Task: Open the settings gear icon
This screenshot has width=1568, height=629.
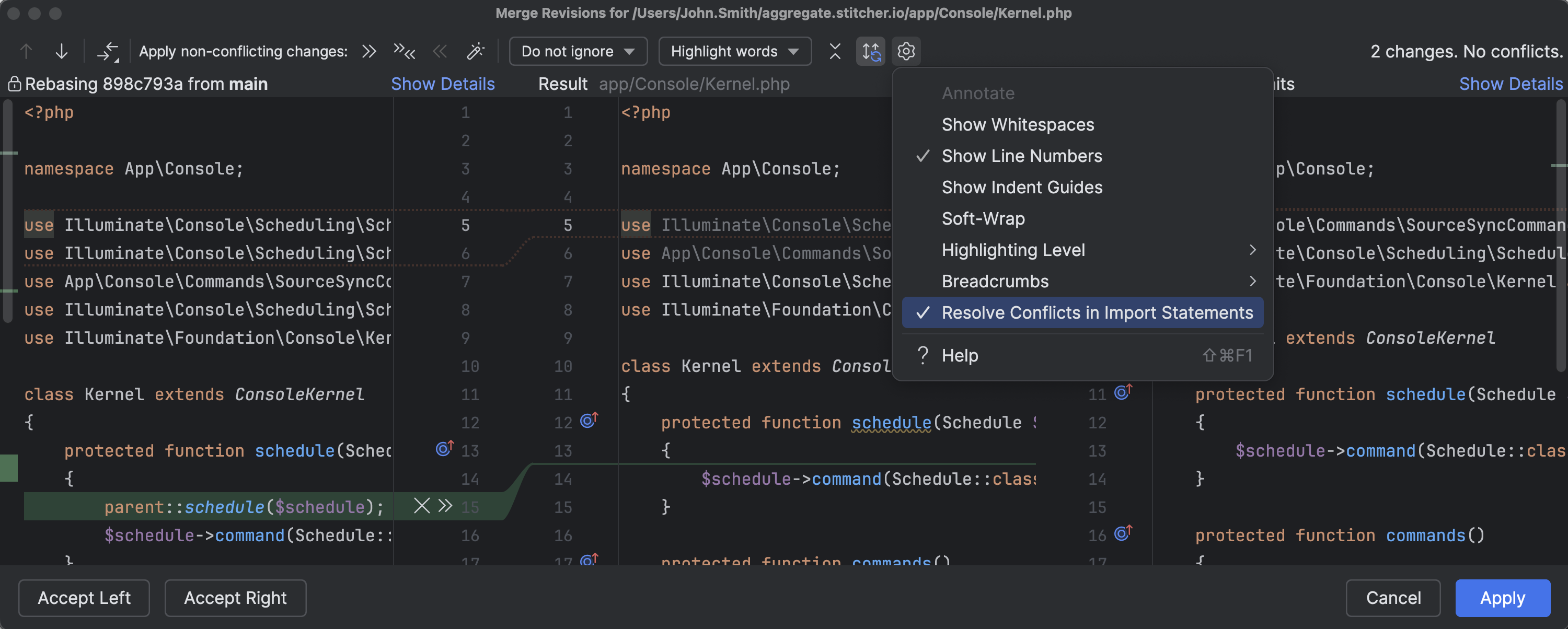Action: pyautogui.click(x=906, y=51)
